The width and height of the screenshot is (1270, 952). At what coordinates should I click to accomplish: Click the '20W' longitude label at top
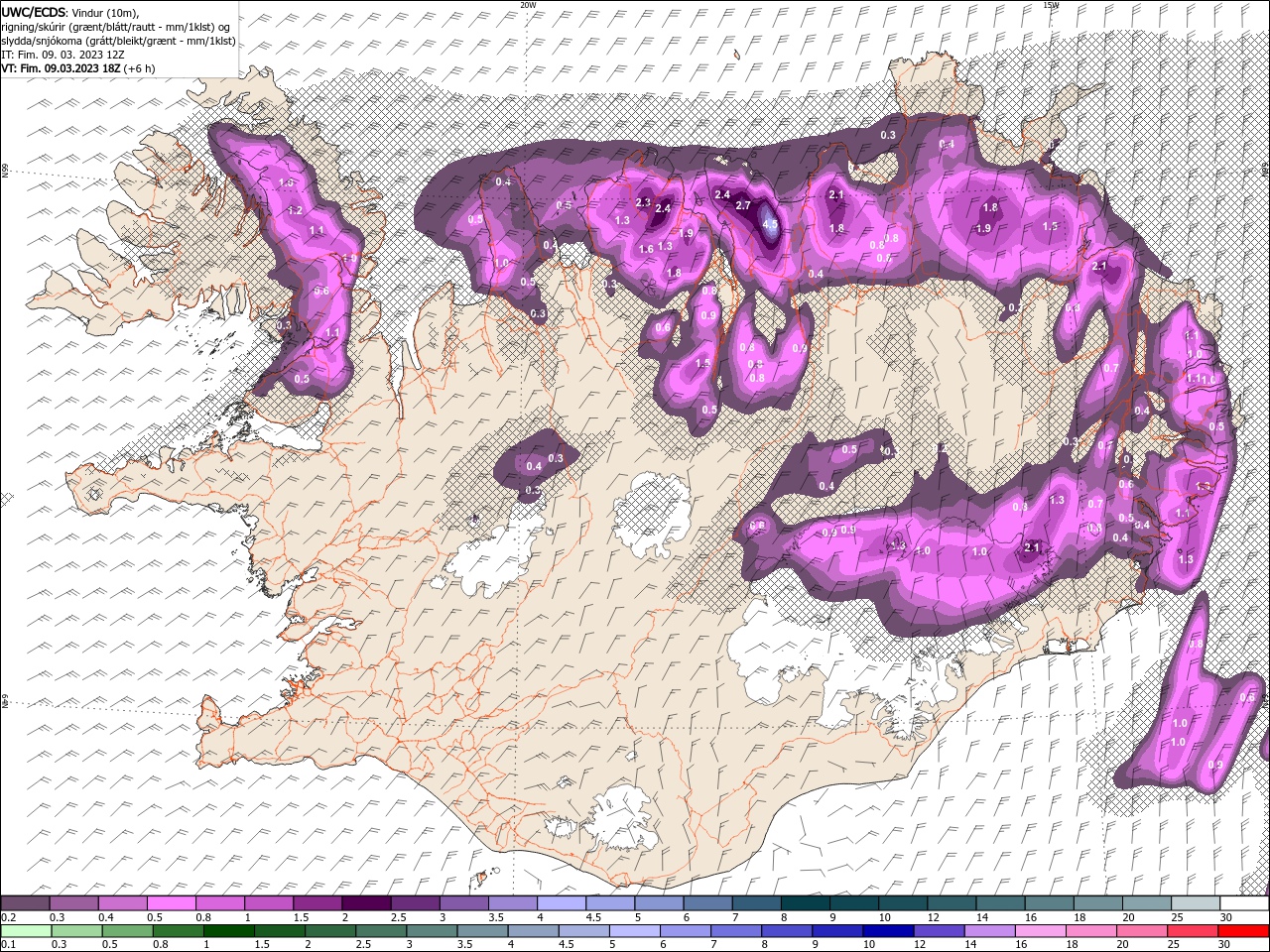coord(528,5)
